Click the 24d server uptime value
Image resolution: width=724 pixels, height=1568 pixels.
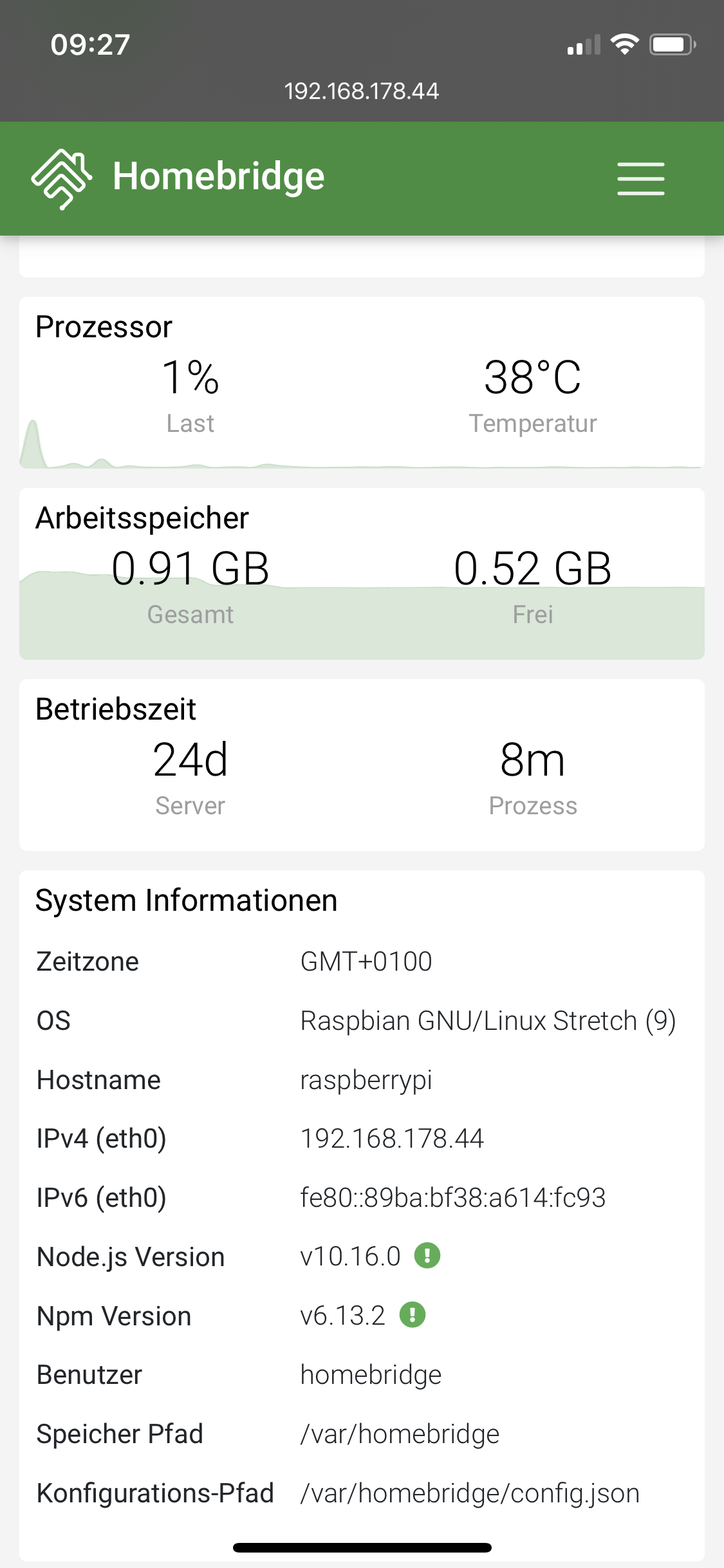(x=190, y=760)
